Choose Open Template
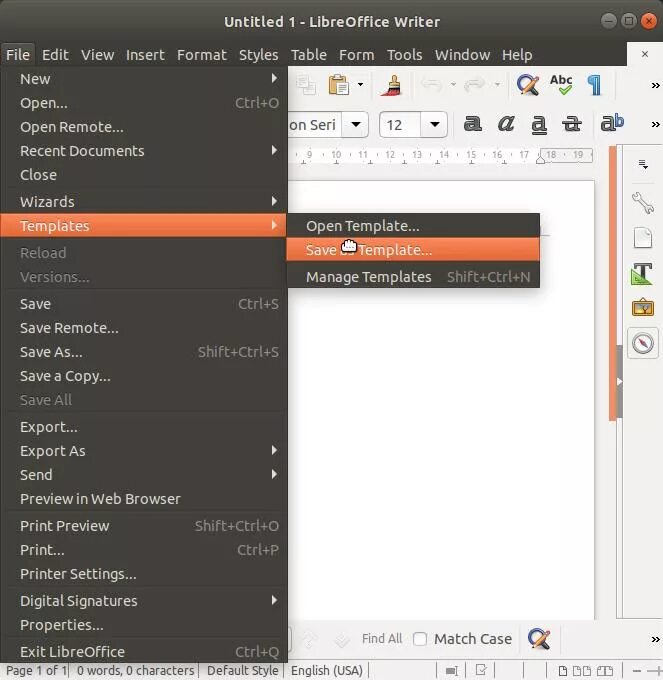663x680 pixels. pyautogui.click(x=413, y=226)
